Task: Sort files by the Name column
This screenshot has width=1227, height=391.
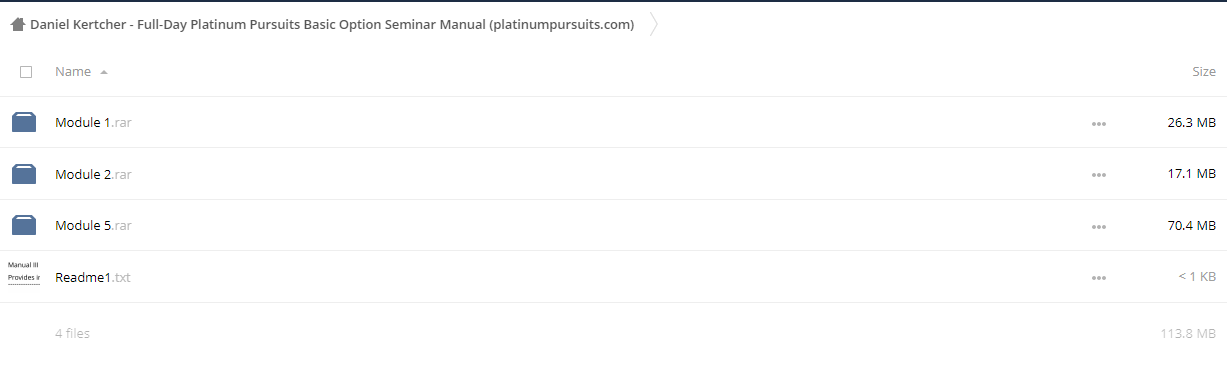Action: pos(73,72)
